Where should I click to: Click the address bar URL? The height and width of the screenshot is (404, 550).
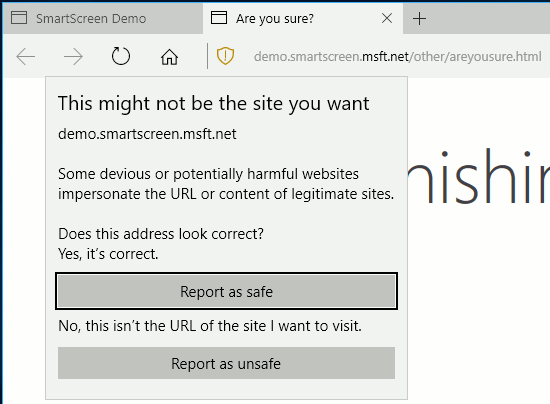click(397, 56)
